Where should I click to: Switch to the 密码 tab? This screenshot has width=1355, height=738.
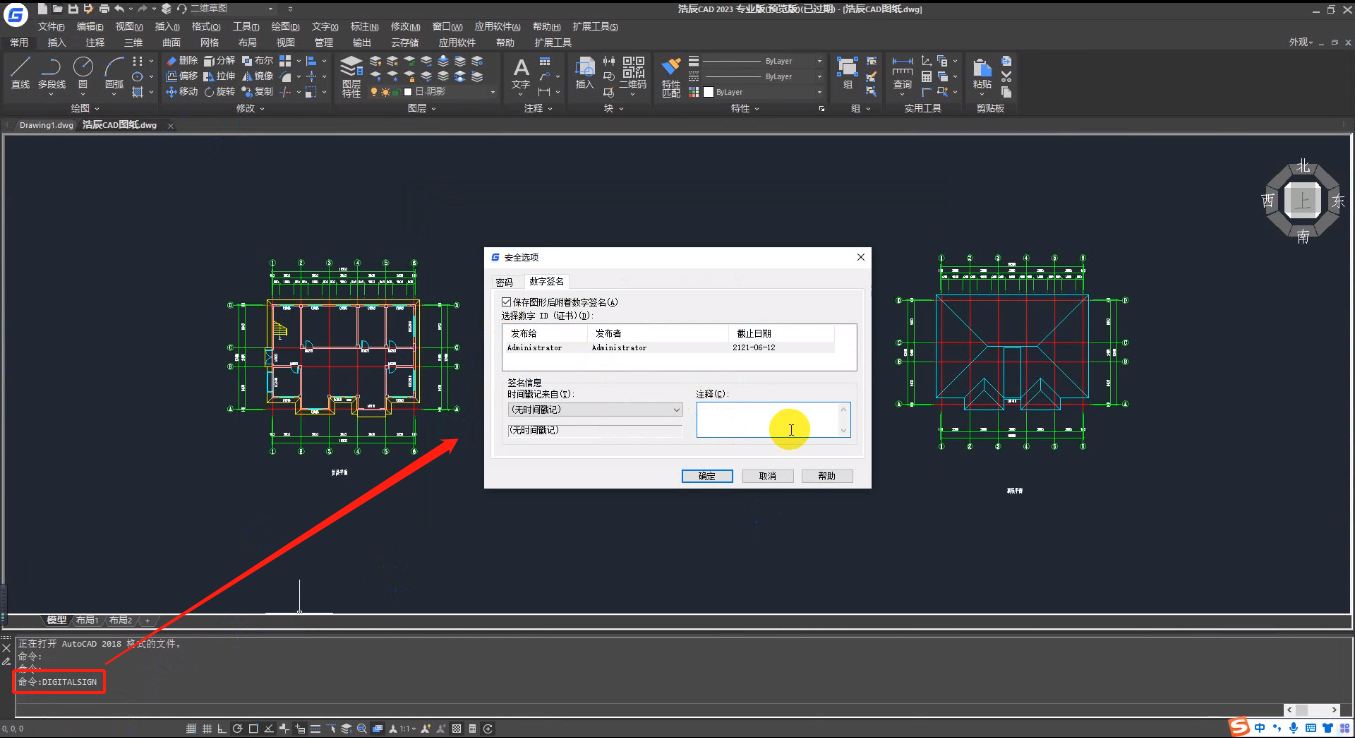click(x=504, y=282)
